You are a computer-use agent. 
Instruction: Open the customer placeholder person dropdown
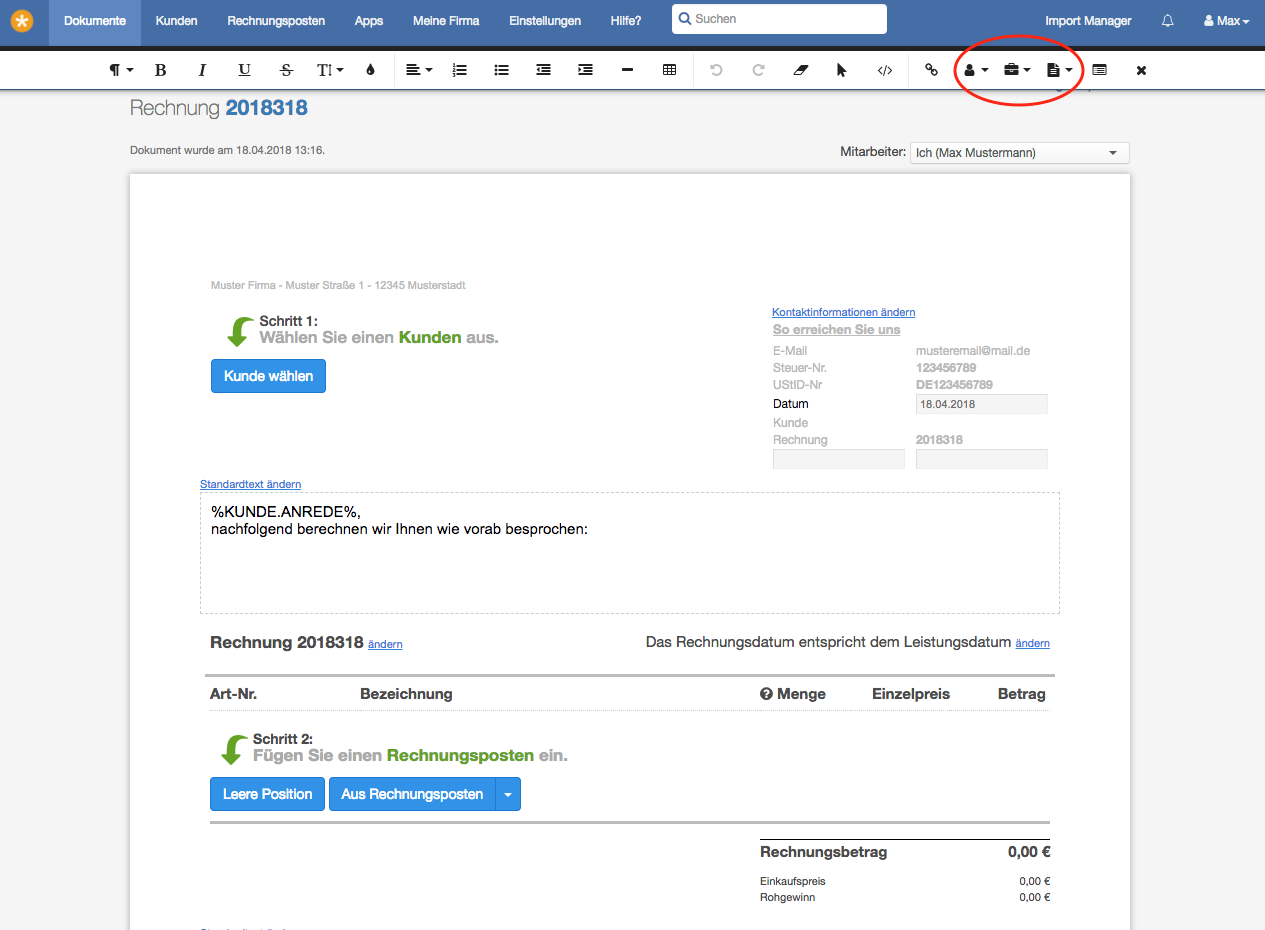[x=975, y=70]
